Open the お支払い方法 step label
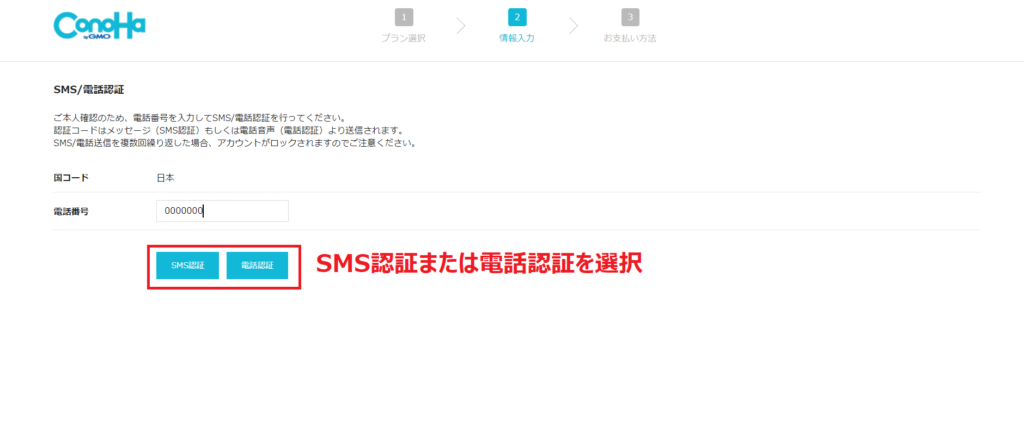The width and height of the screenshot is (1024, 446). (x=630, y=39)
